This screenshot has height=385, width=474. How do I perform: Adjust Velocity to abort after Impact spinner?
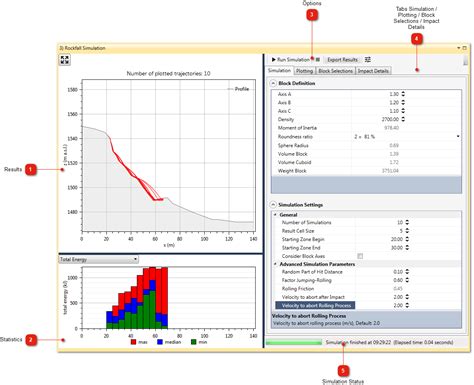tap(407, 297)
